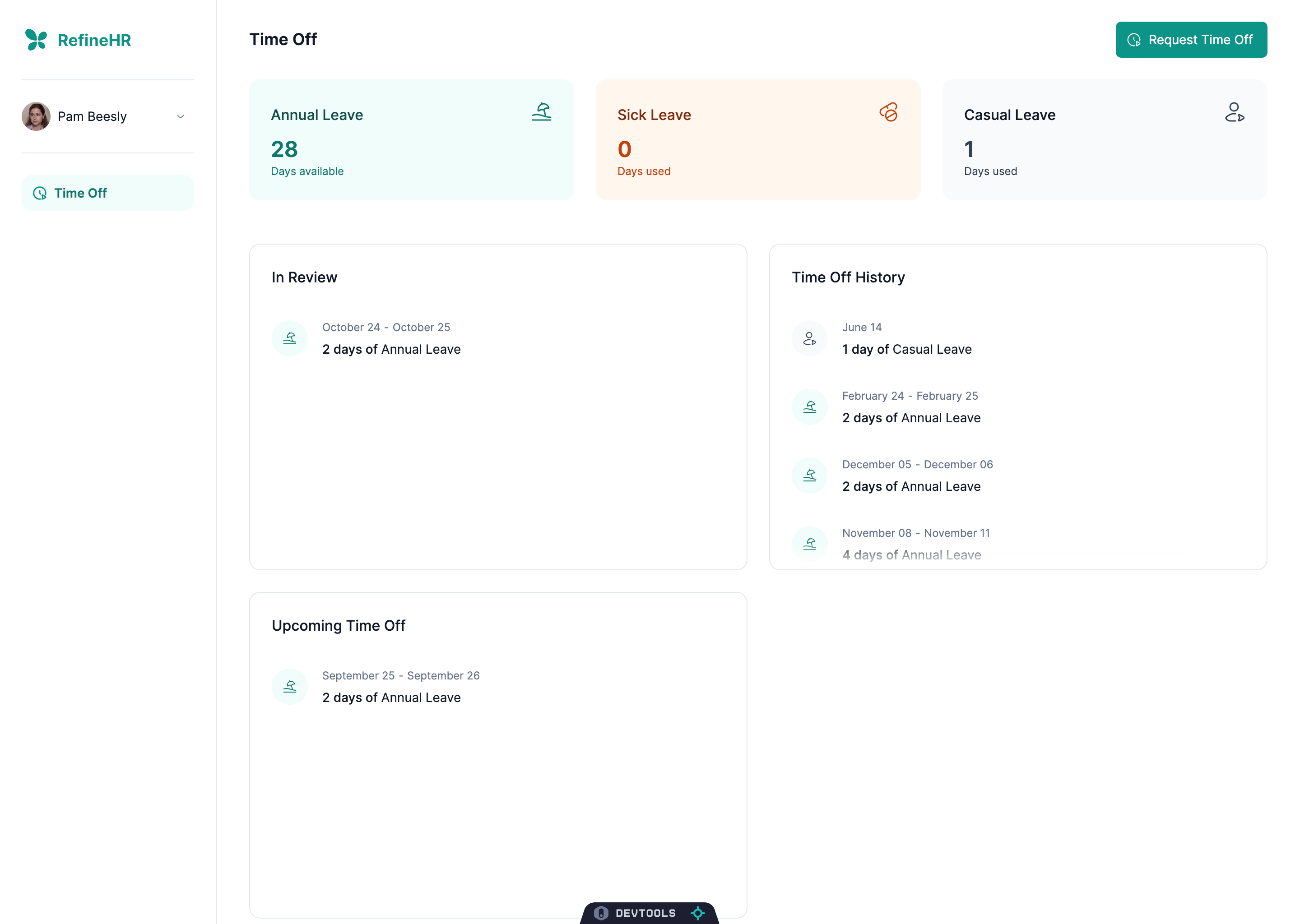Click the beach icon on Annual Leave card
Viewport: 1300px width, 924px height.
coord(541,112)
